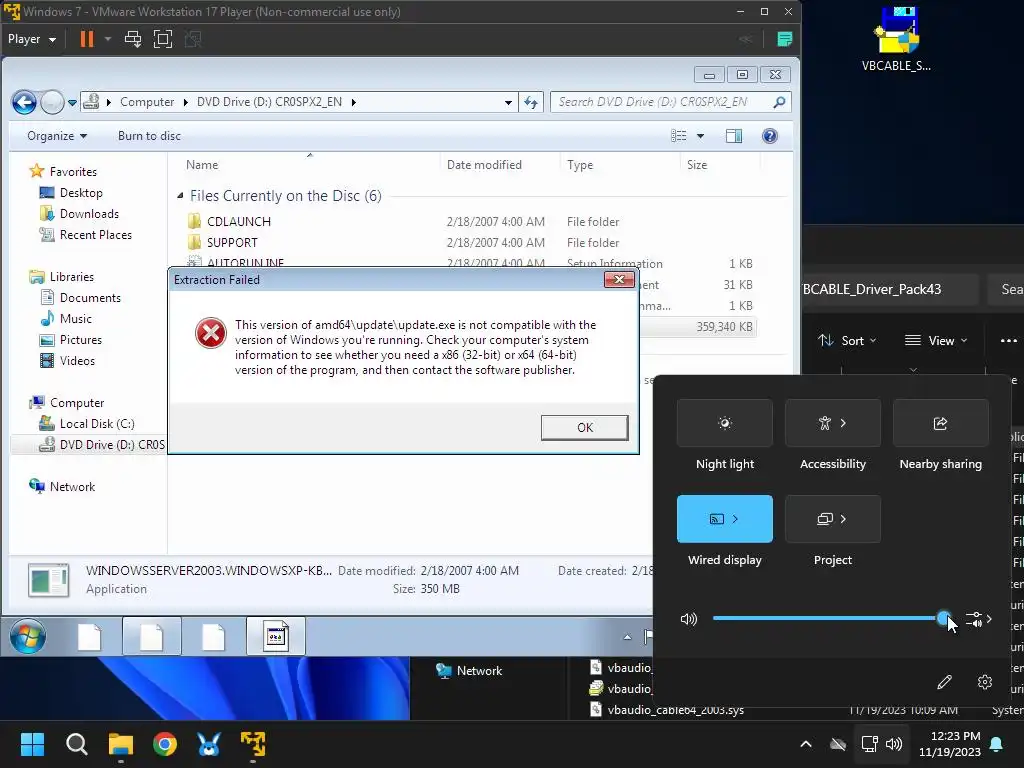Select the SUPPORT folder
Viewport: 1024px width, 768px height.
click(232, 242)
